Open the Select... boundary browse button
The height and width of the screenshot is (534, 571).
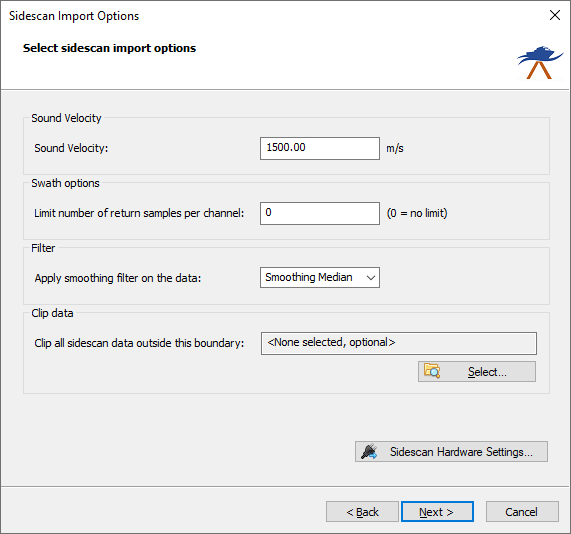point(477,372)
